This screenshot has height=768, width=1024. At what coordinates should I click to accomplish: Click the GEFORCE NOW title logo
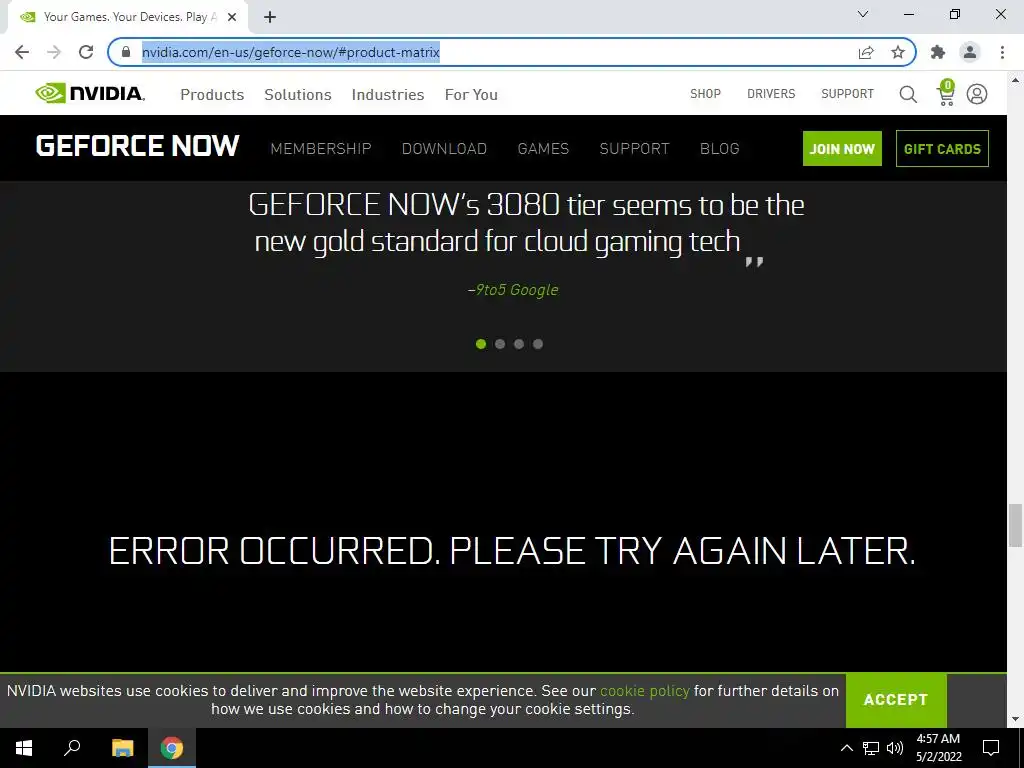coord(138,146)
